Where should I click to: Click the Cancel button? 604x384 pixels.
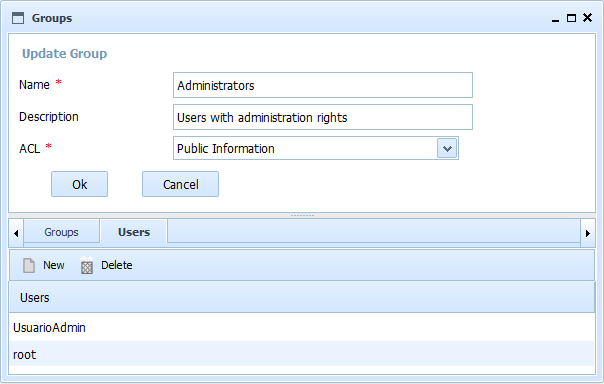(x=180, y=184)
